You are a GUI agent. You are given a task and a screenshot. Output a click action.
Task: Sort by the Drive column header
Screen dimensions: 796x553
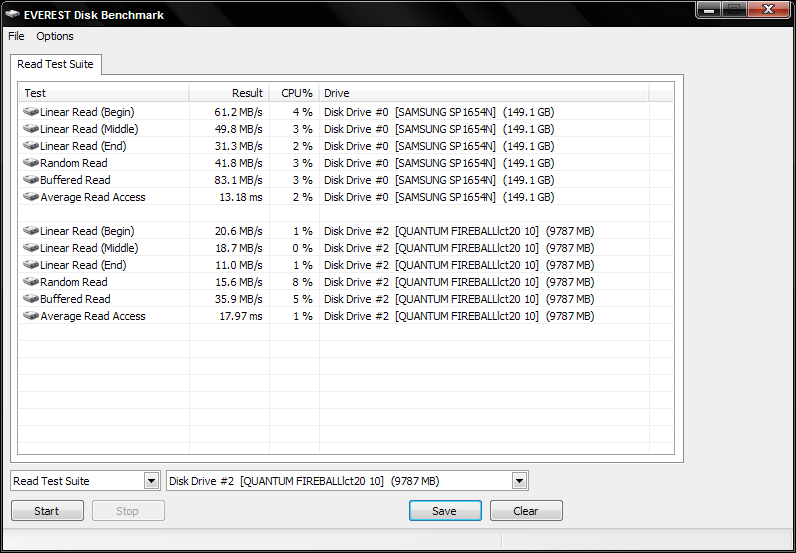click(484, 93)
